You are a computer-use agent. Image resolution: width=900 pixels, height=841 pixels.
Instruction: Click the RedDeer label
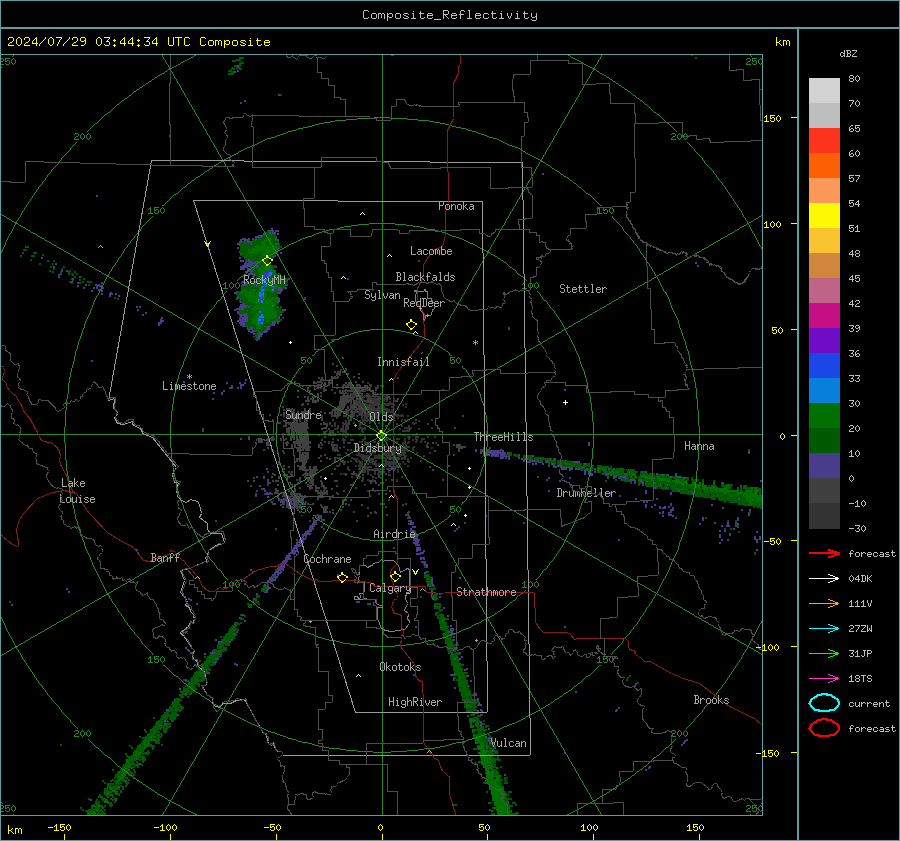tap(424, 303)
